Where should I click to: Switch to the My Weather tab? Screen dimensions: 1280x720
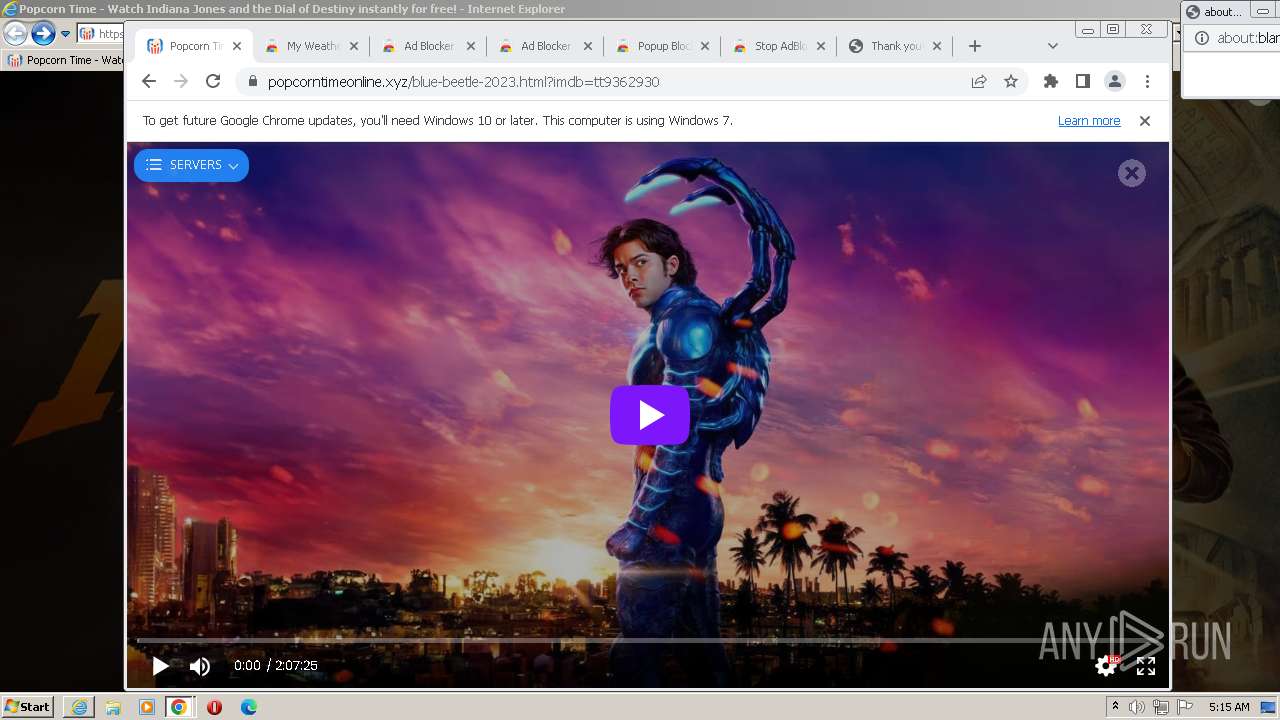tap(313, 46)
